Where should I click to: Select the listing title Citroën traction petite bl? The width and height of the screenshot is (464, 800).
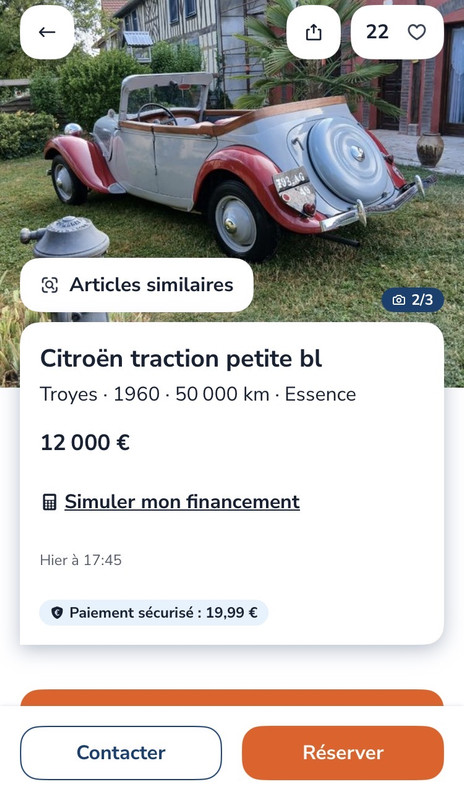pyautogui.click(x=181, y=359)
